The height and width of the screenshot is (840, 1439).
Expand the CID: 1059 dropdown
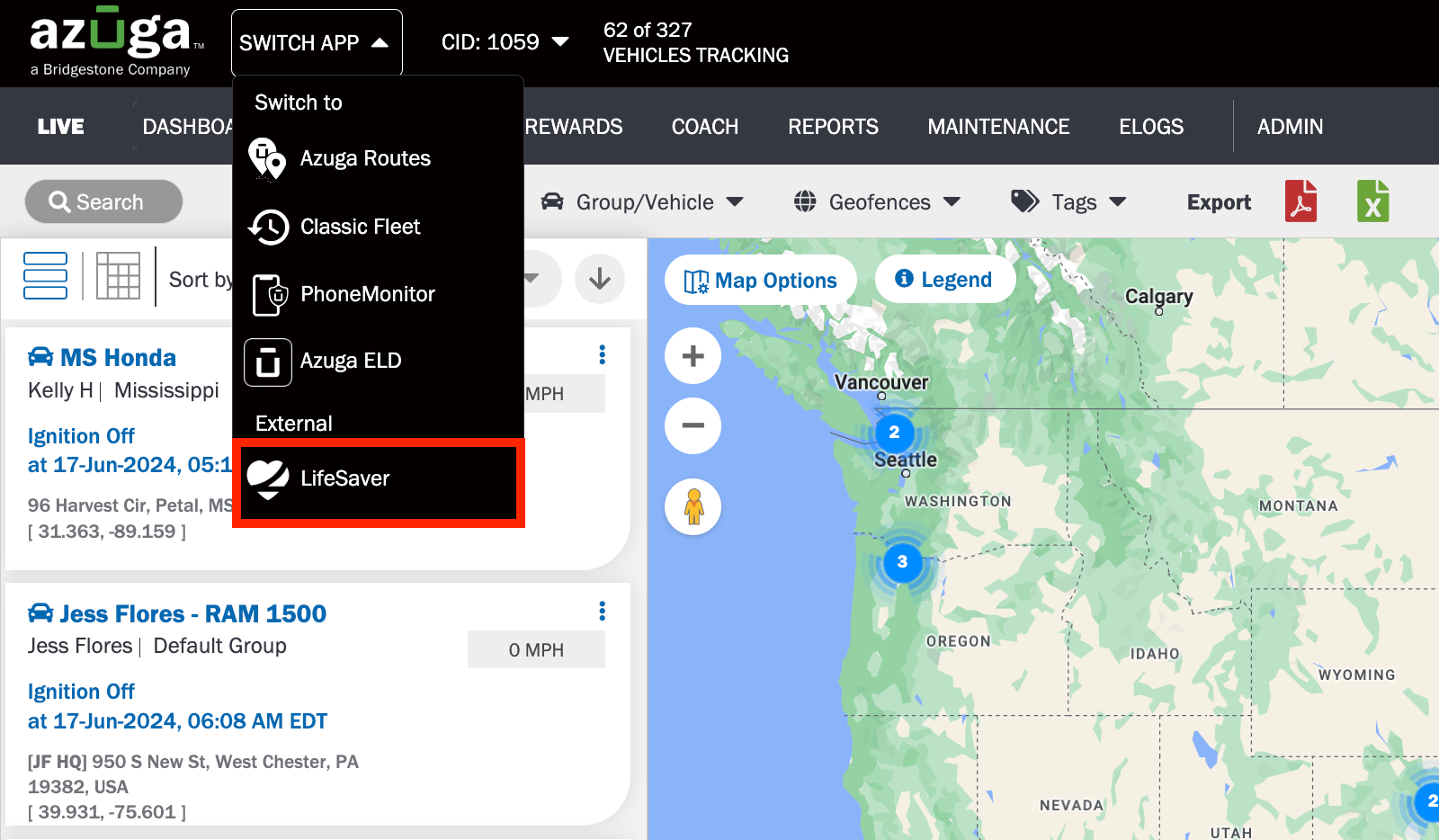point(505,42)
